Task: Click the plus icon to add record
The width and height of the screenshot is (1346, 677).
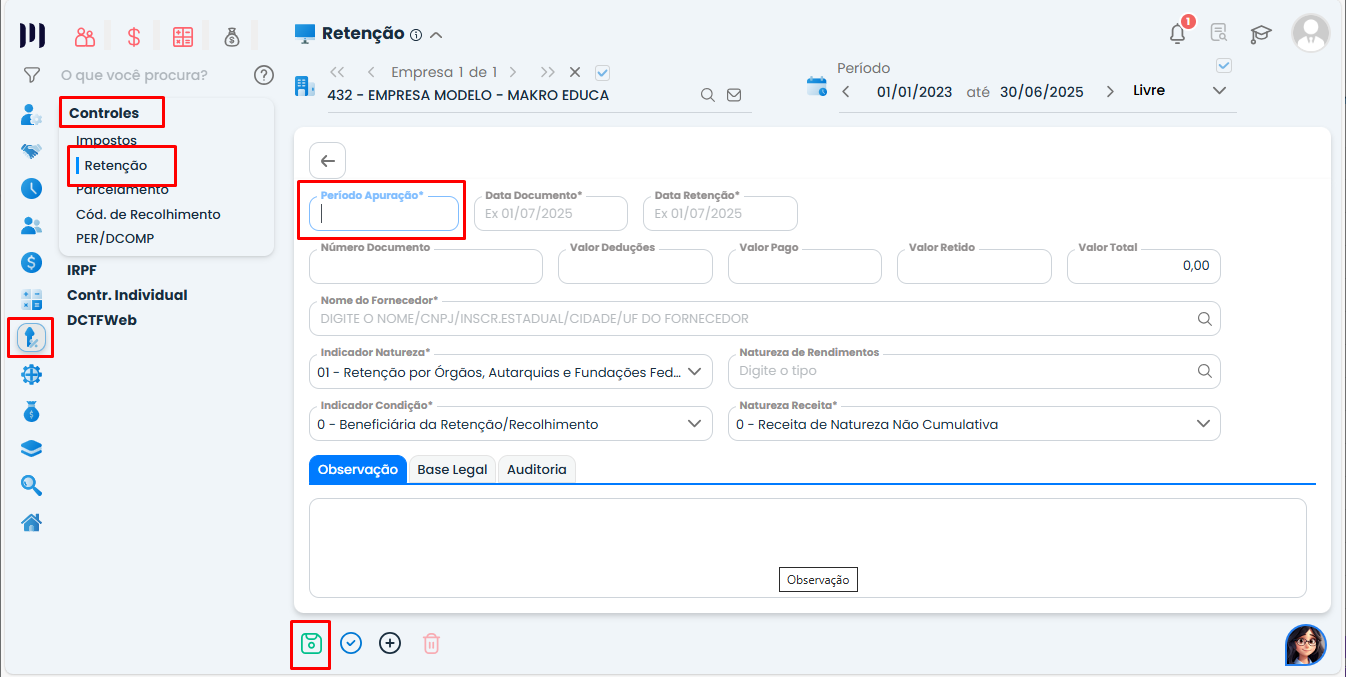Action: (x=390, y=643)
